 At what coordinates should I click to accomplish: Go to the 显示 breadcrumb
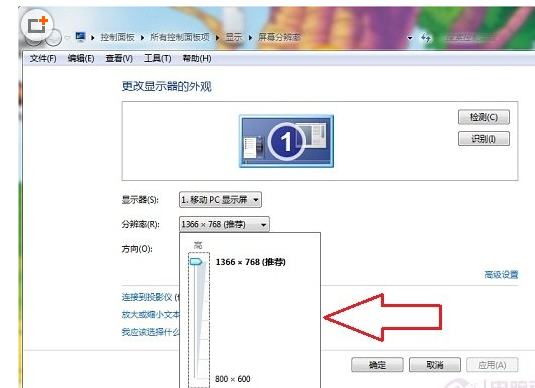pyautogui.click(x=234, y=37)
